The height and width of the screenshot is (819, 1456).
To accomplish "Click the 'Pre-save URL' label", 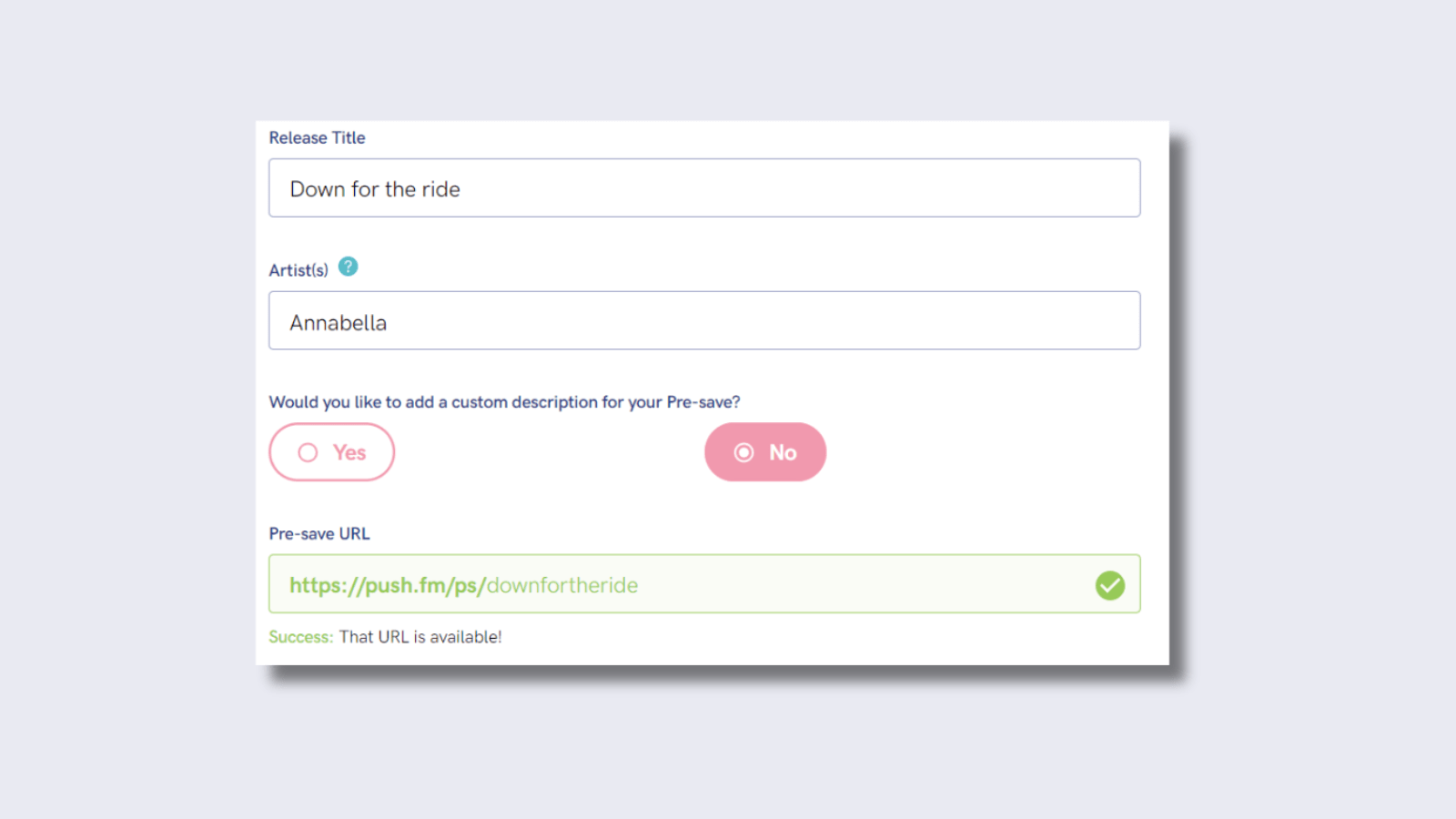I will [319, 533].
